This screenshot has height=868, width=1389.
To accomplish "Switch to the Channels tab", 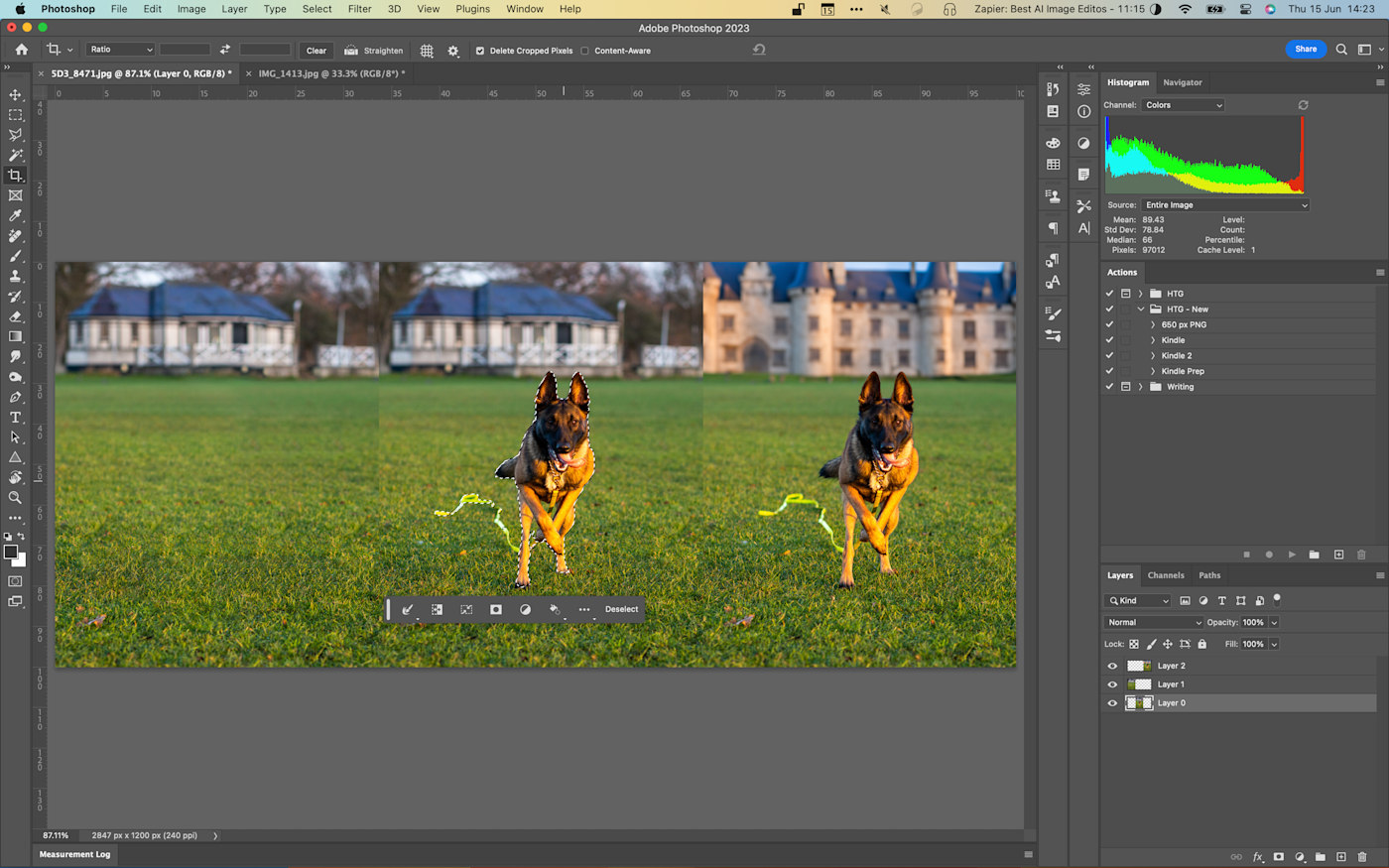I will pos(1166,575).
